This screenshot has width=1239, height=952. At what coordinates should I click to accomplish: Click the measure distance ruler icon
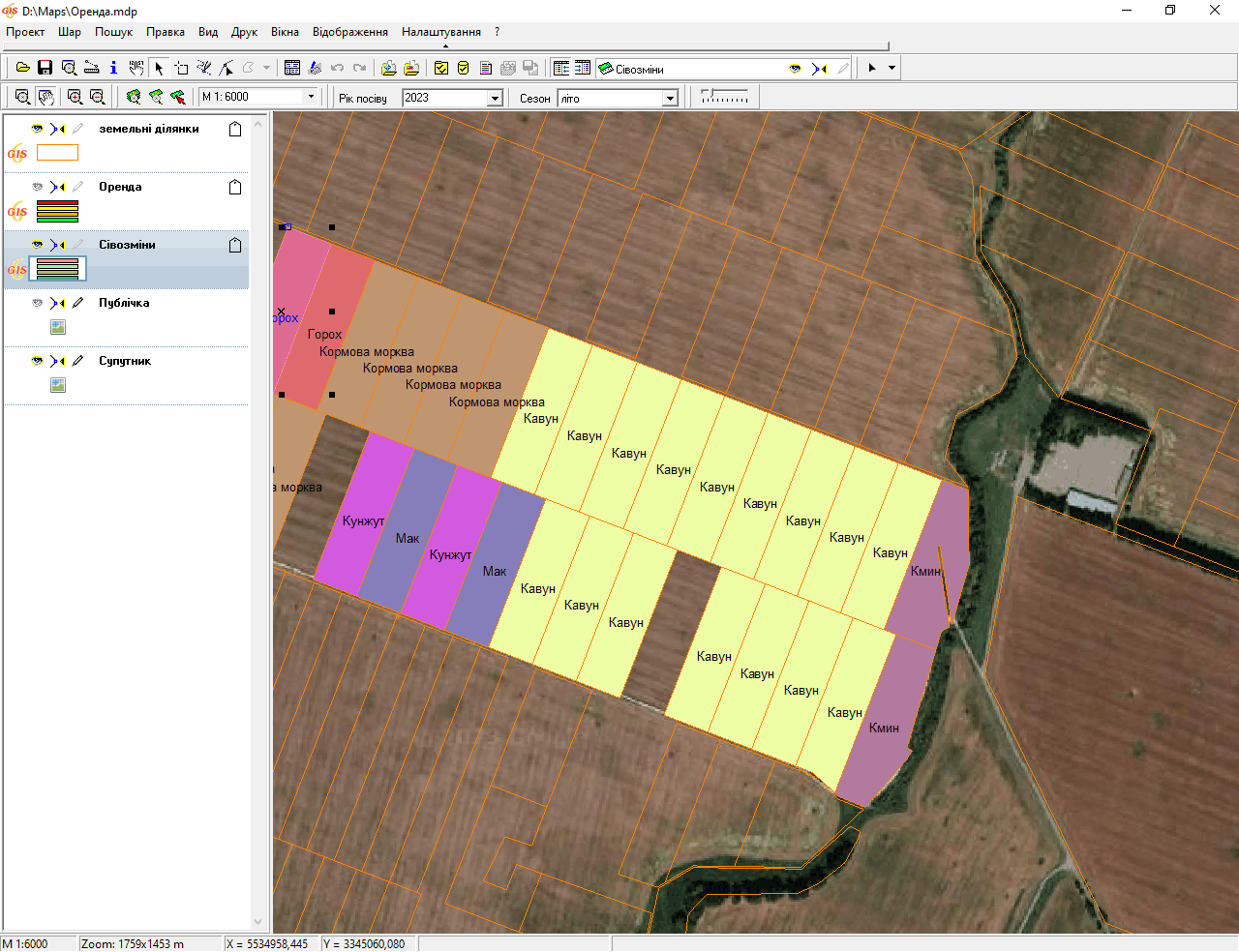(x=91, y=68)
